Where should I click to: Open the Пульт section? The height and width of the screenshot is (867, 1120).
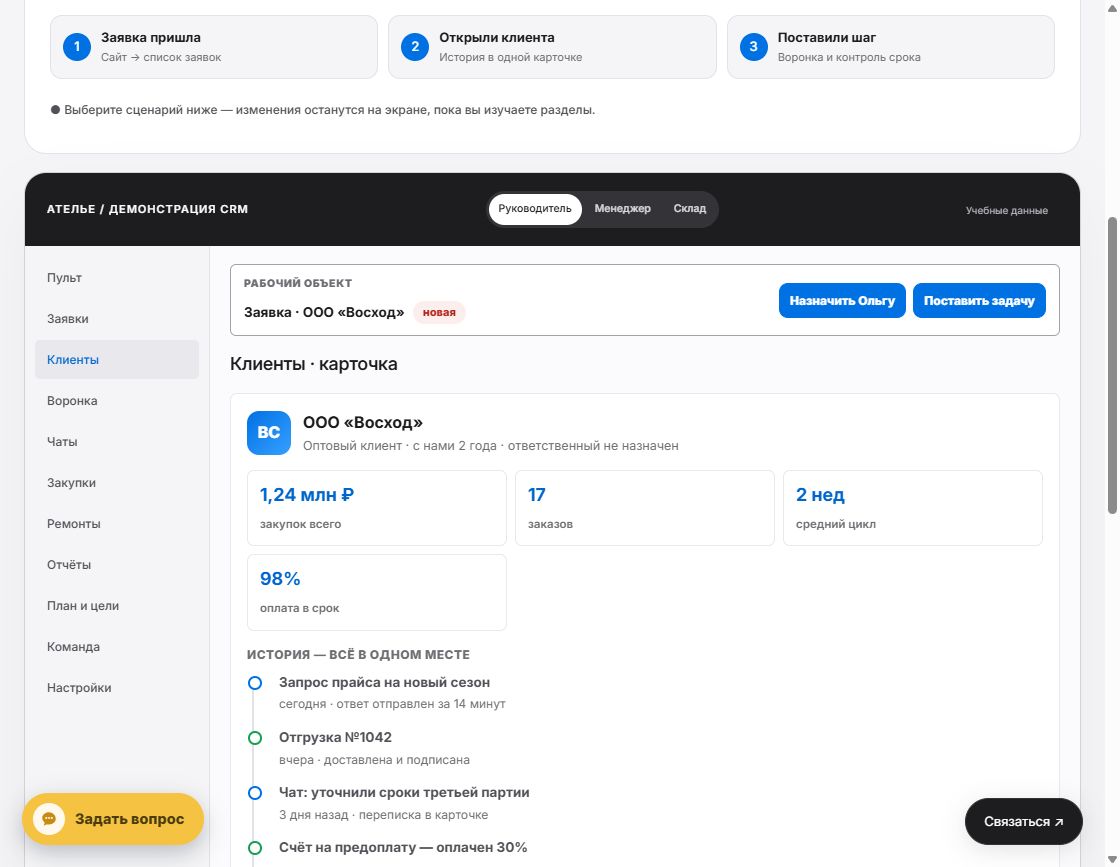pyautogui.click(x=117, y=278)
